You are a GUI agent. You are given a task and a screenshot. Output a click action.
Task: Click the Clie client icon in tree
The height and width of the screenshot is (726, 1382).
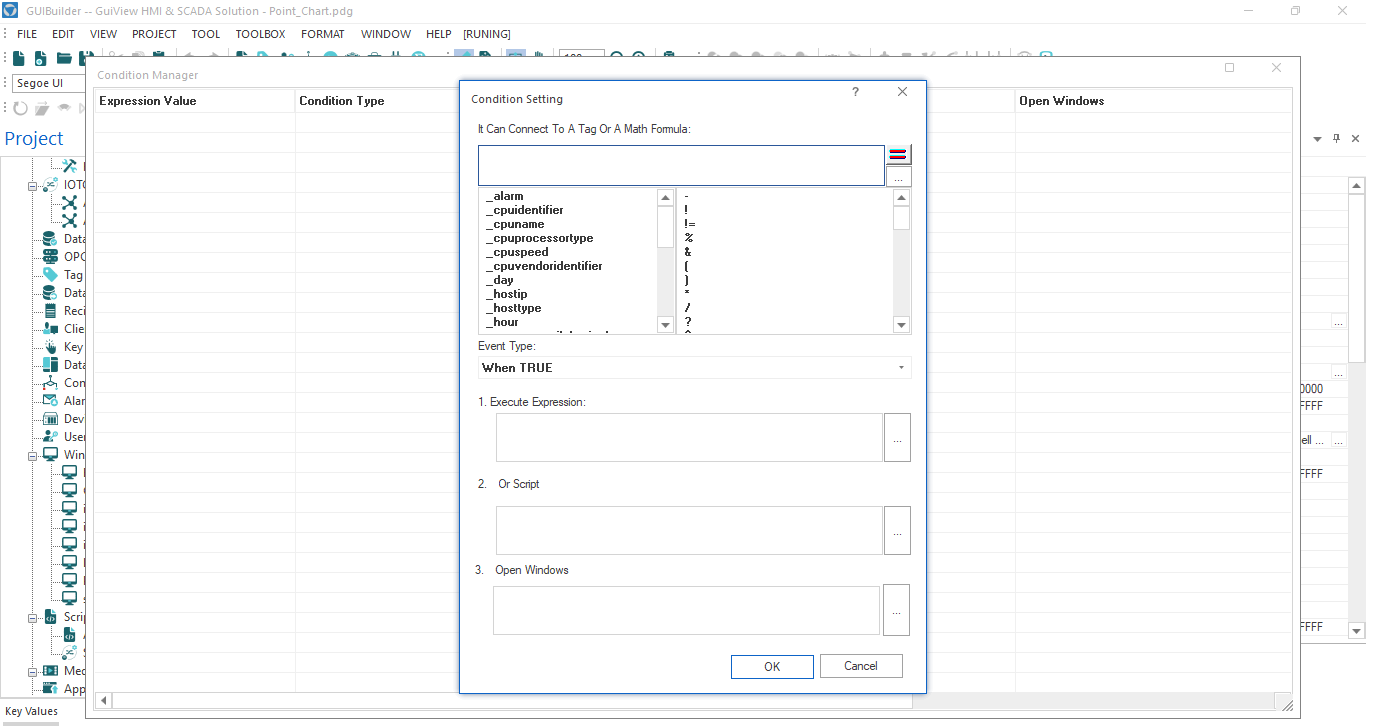[49, 329]
